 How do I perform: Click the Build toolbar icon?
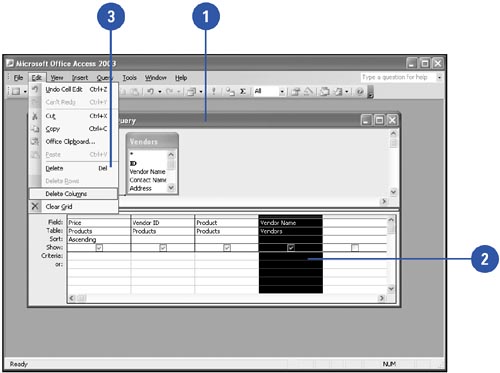[308, 91]
